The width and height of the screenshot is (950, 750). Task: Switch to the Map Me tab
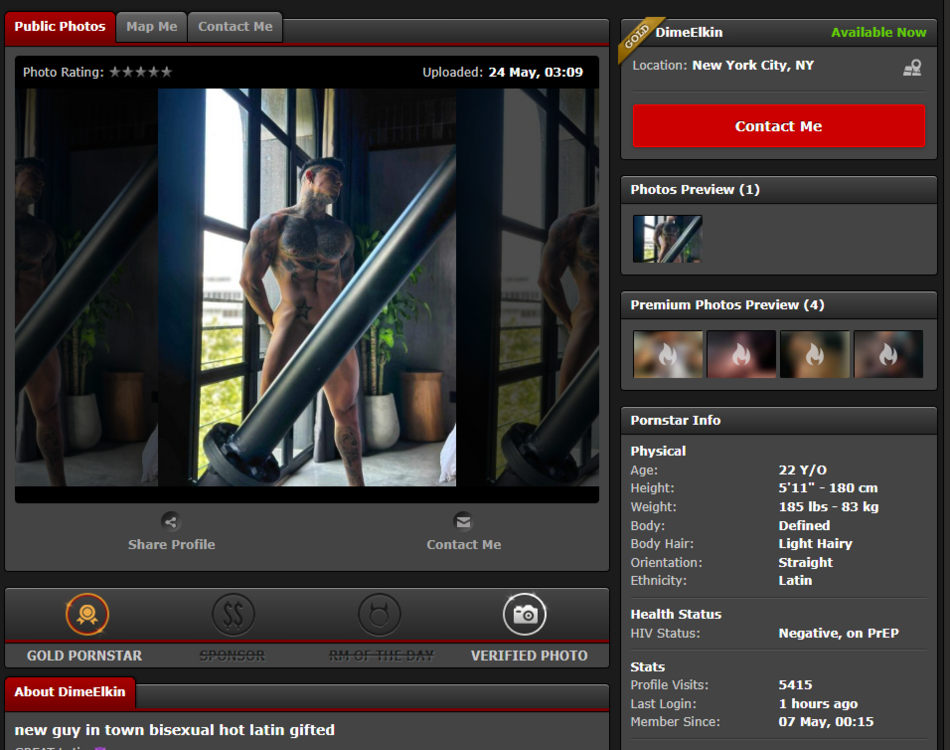pyautogui.click(x=151, y=27)
